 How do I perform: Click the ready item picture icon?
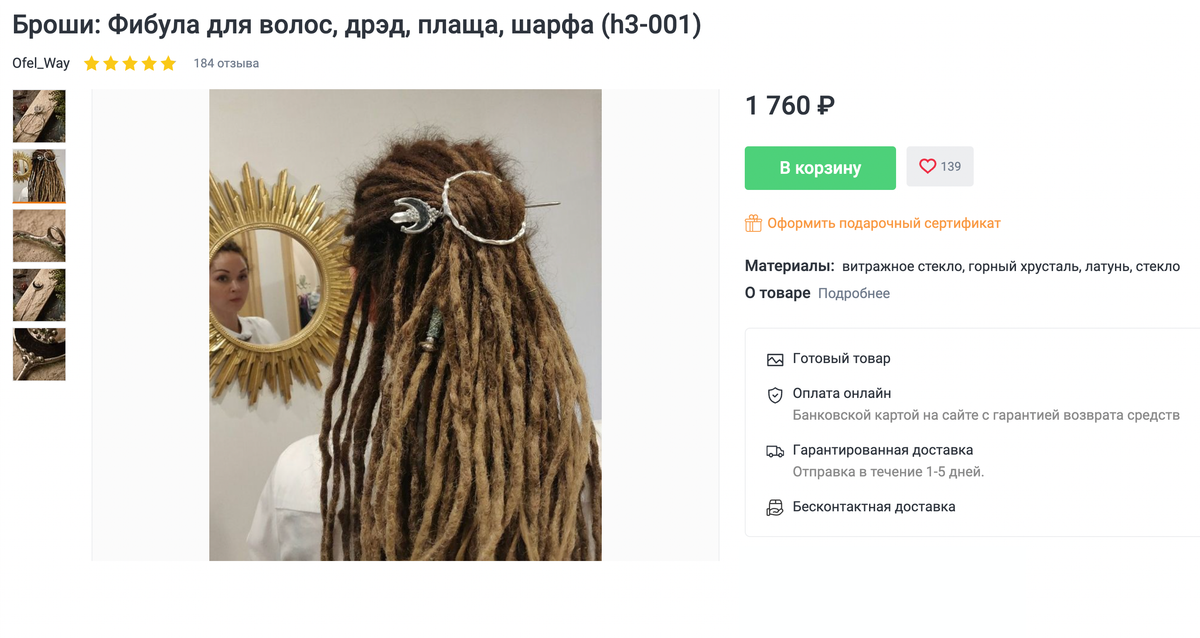tap(775, 359)
